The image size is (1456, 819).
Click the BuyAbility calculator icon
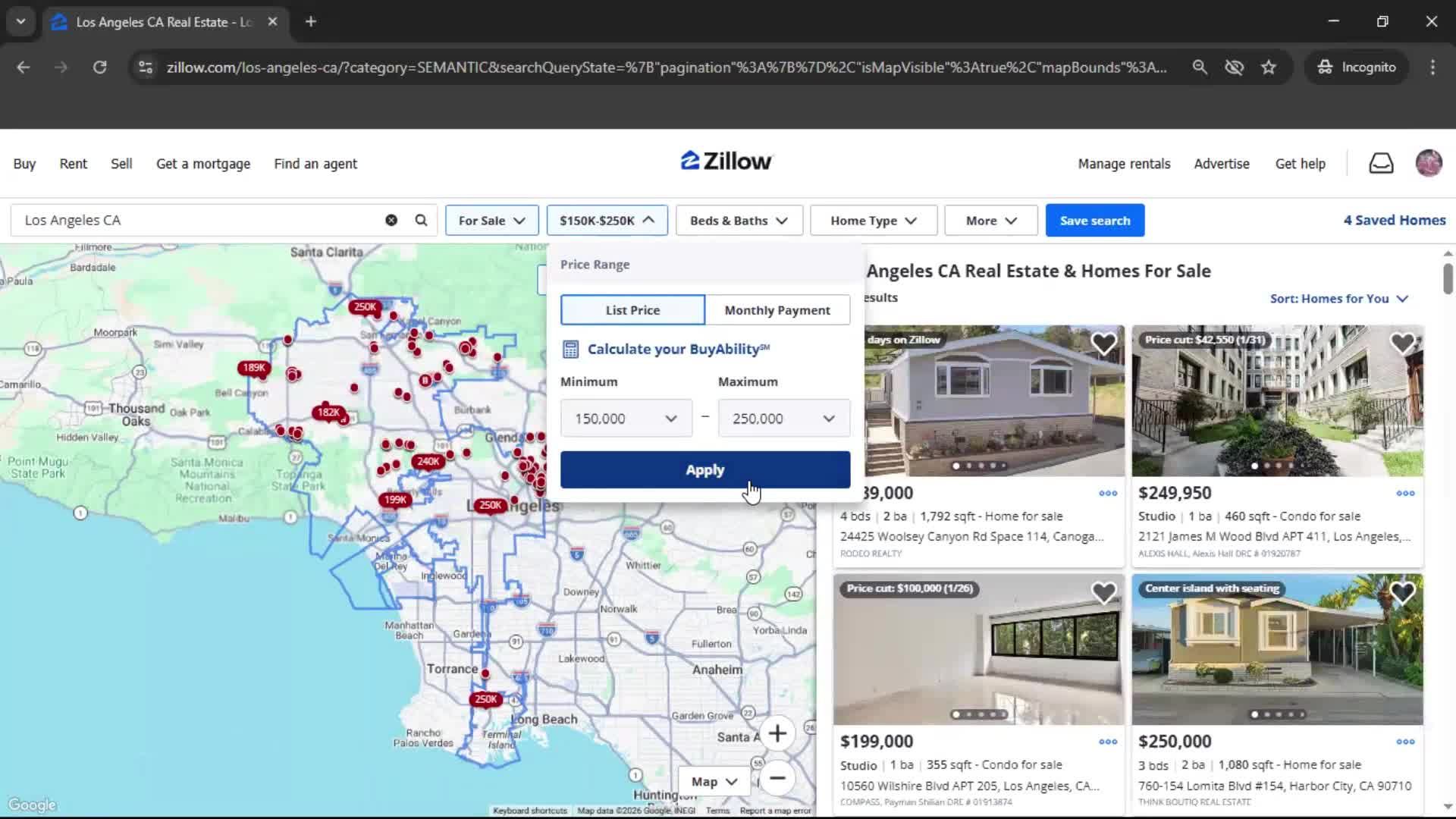pyautogui.click(x=571, y=349)
